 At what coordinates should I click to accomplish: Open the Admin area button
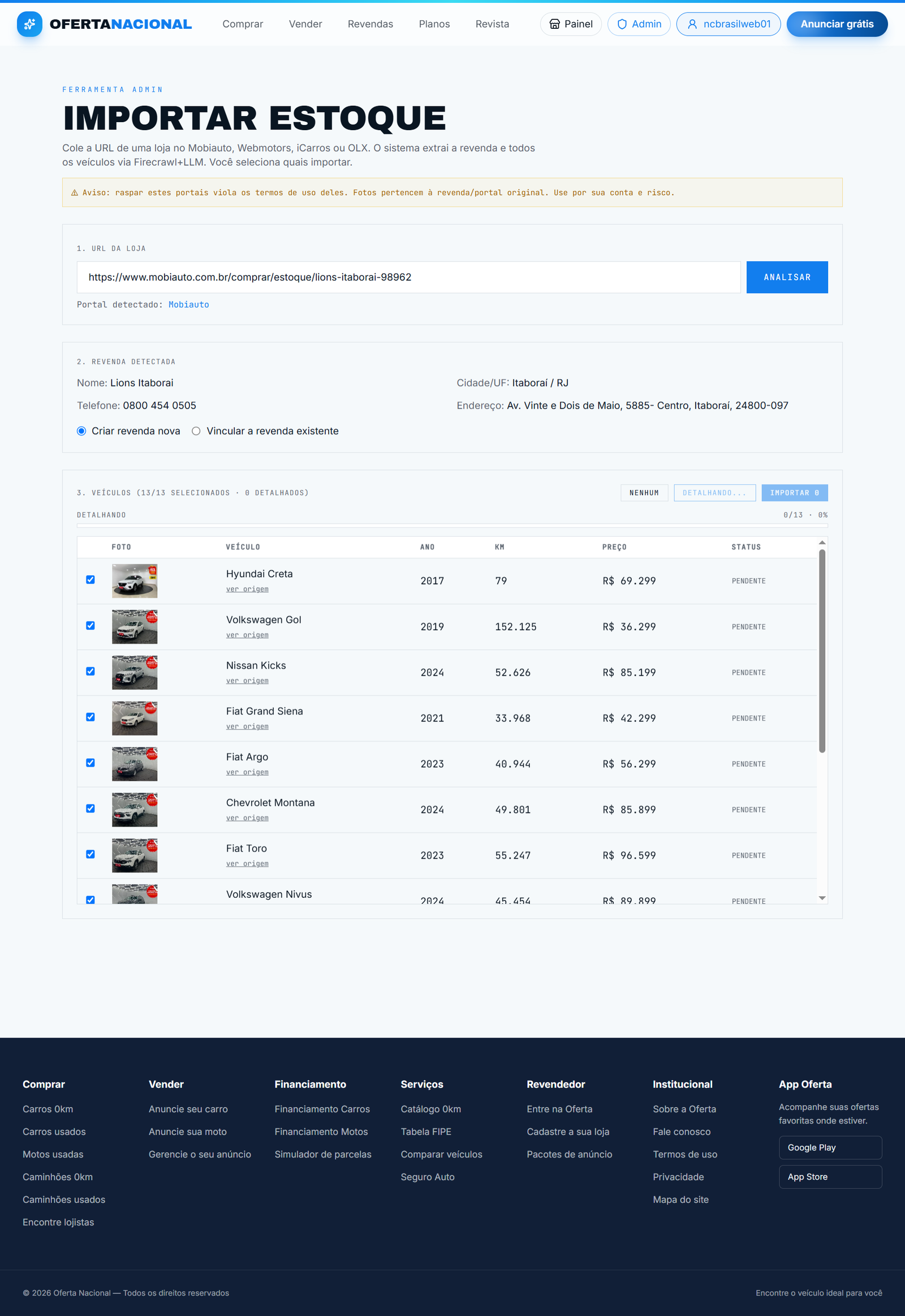[639, 24]
